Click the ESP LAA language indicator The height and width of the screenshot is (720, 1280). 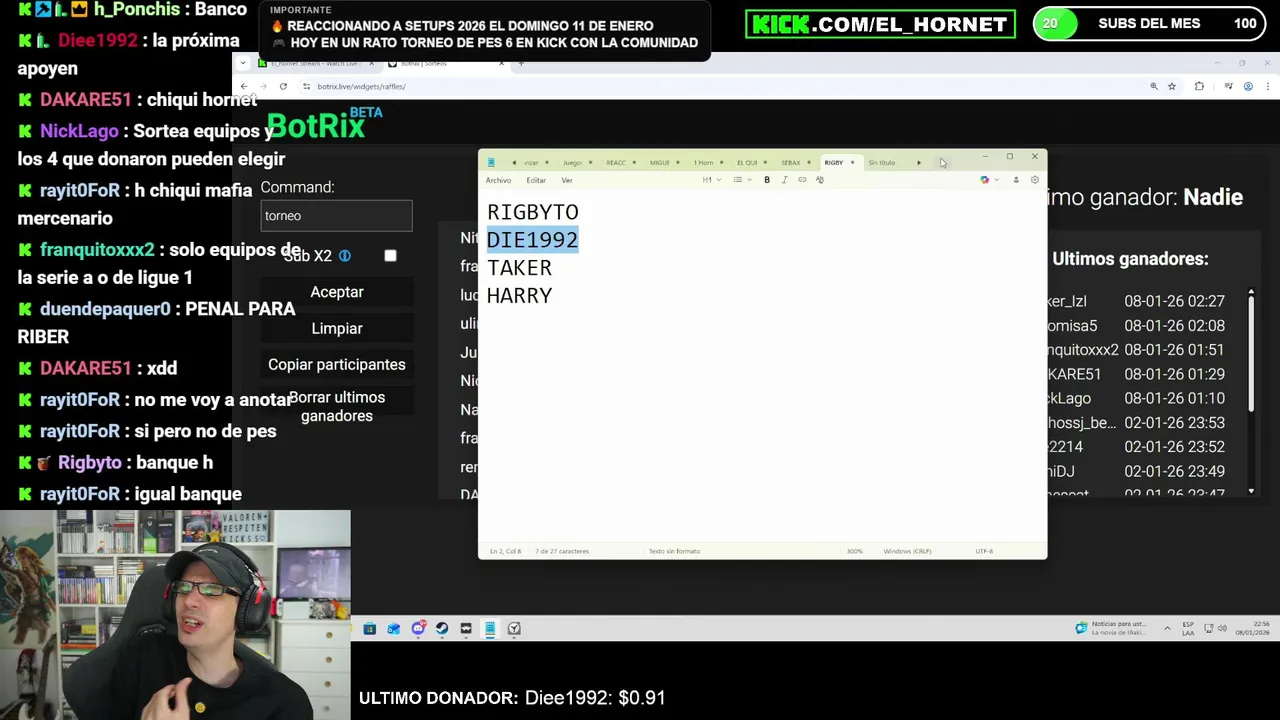tap(1188, 629)
